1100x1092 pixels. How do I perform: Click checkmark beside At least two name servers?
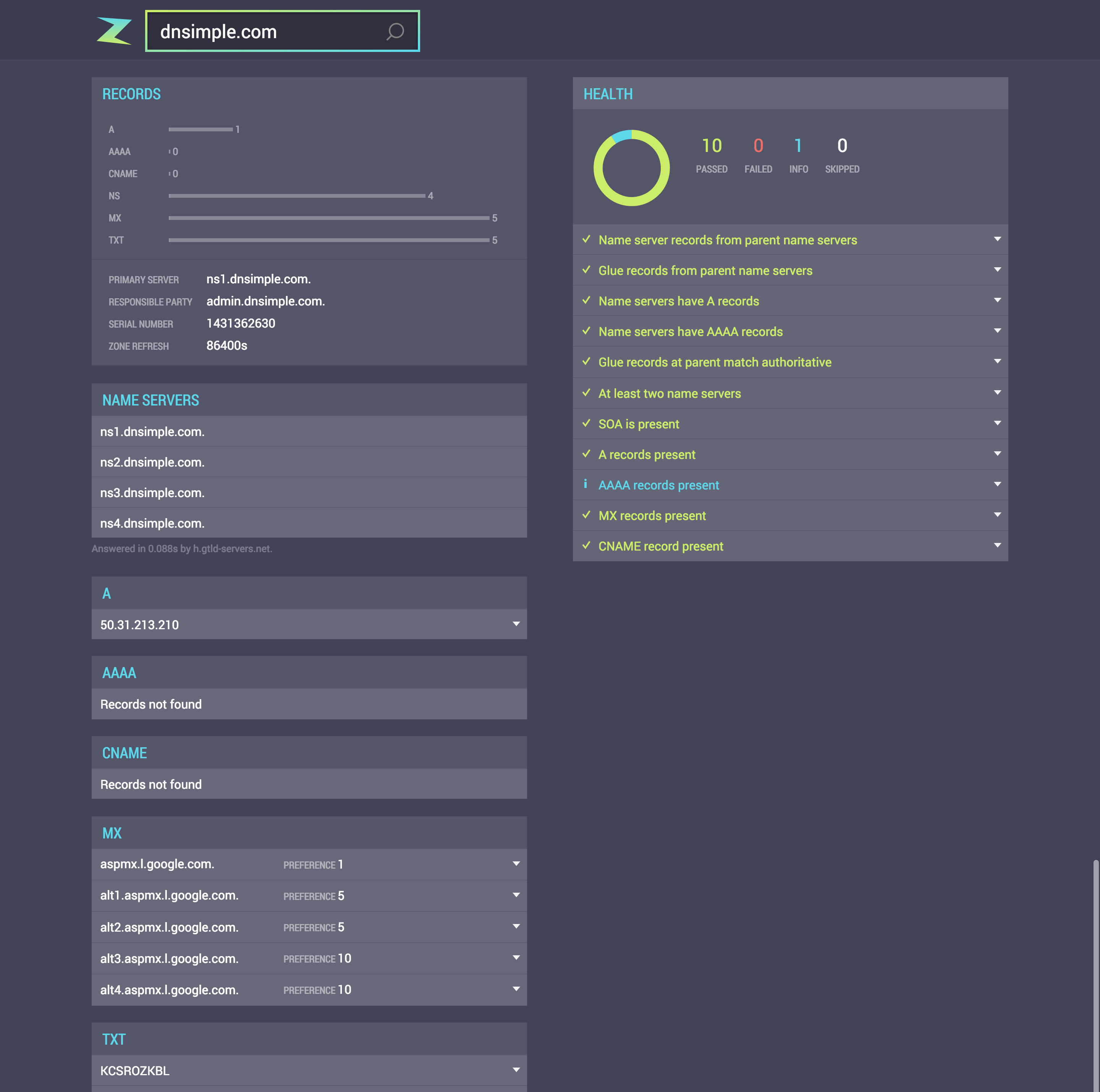coord(586,393)
